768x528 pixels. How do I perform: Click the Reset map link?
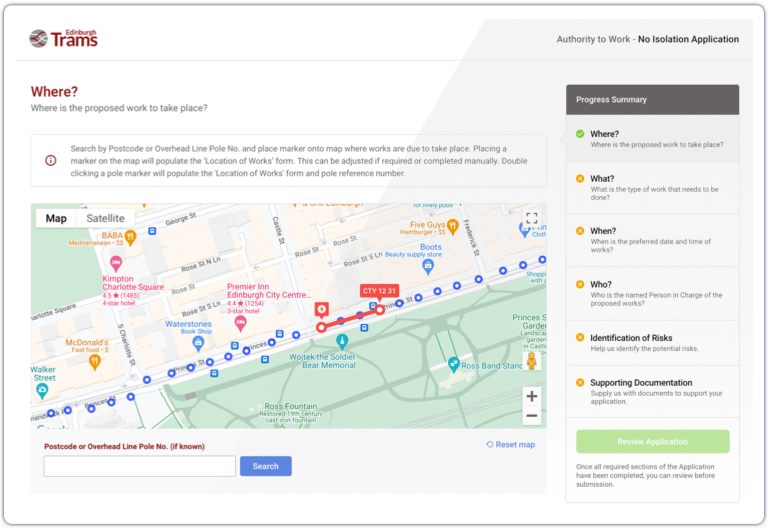510,444
